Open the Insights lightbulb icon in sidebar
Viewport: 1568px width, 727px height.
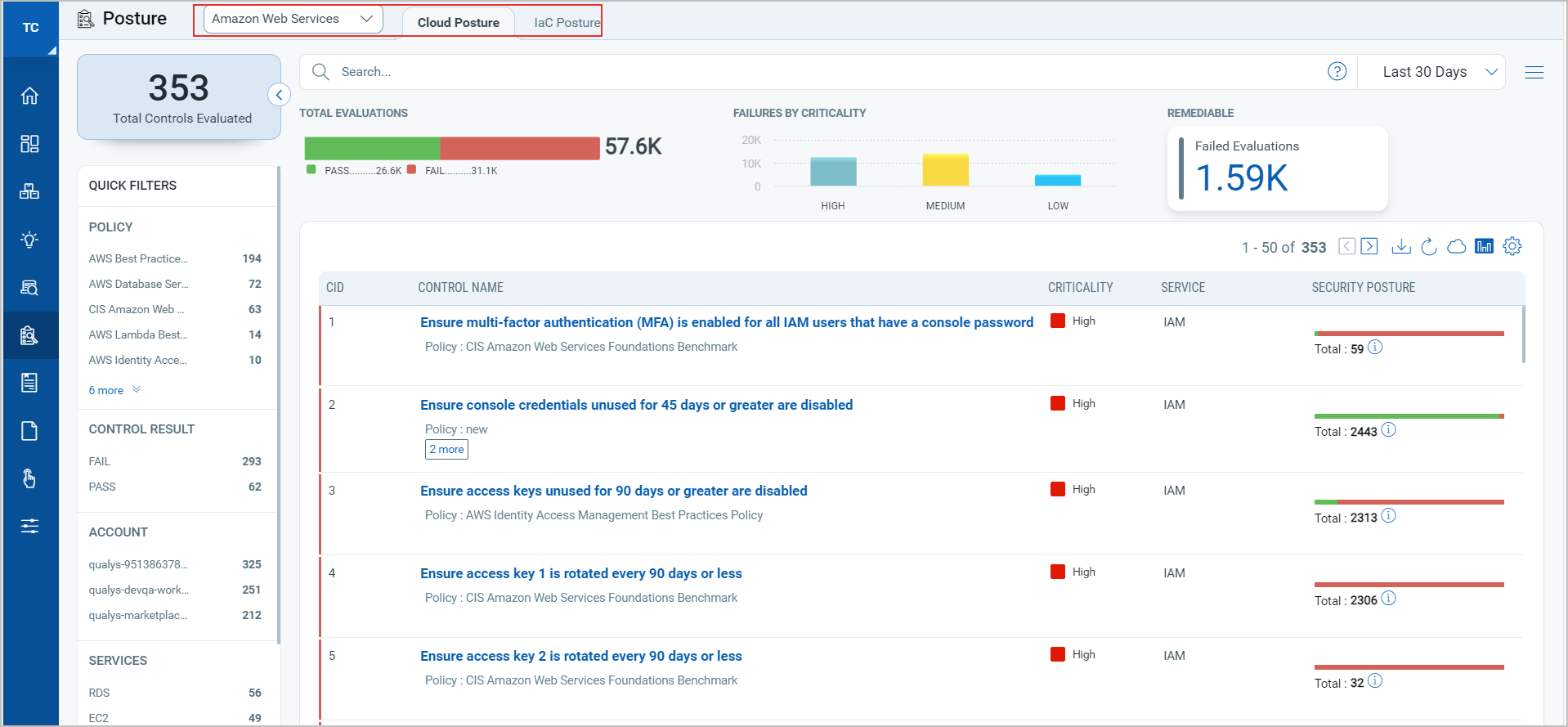click(29, 240)
